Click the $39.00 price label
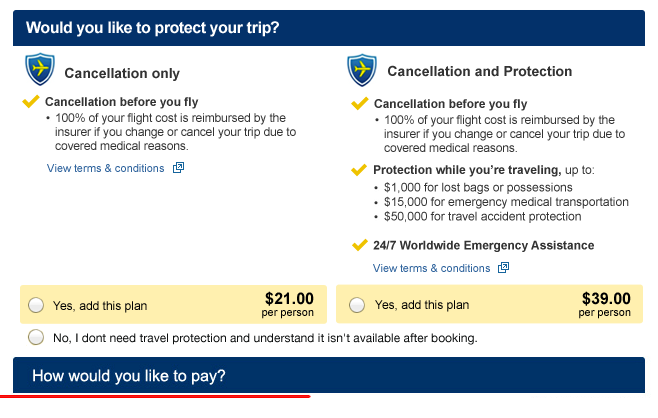This screenshot has width=658, height=418. [x=606, y=298]
